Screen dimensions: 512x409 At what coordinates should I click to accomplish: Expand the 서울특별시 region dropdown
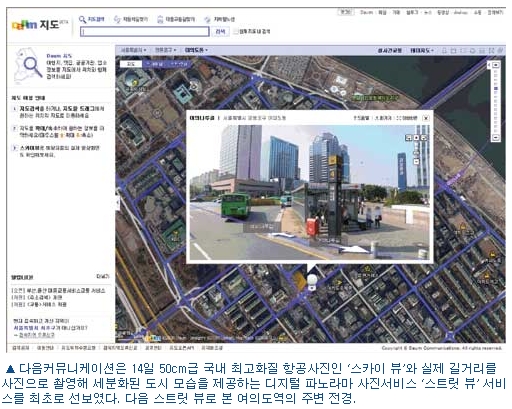pos(133,50)
